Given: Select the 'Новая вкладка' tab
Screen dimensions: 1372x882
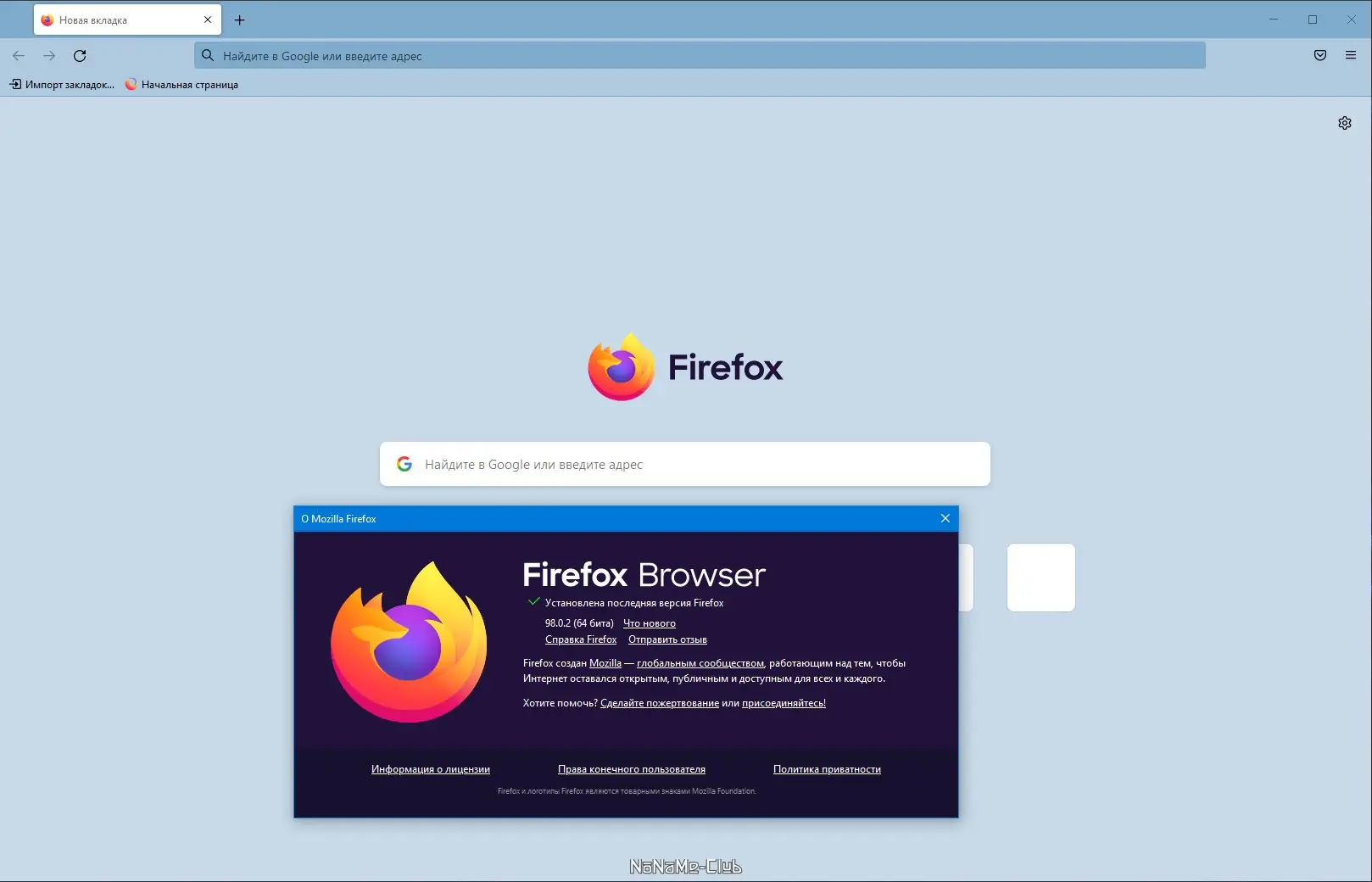Looking at the screenshot, I should [x=127, y=20].
